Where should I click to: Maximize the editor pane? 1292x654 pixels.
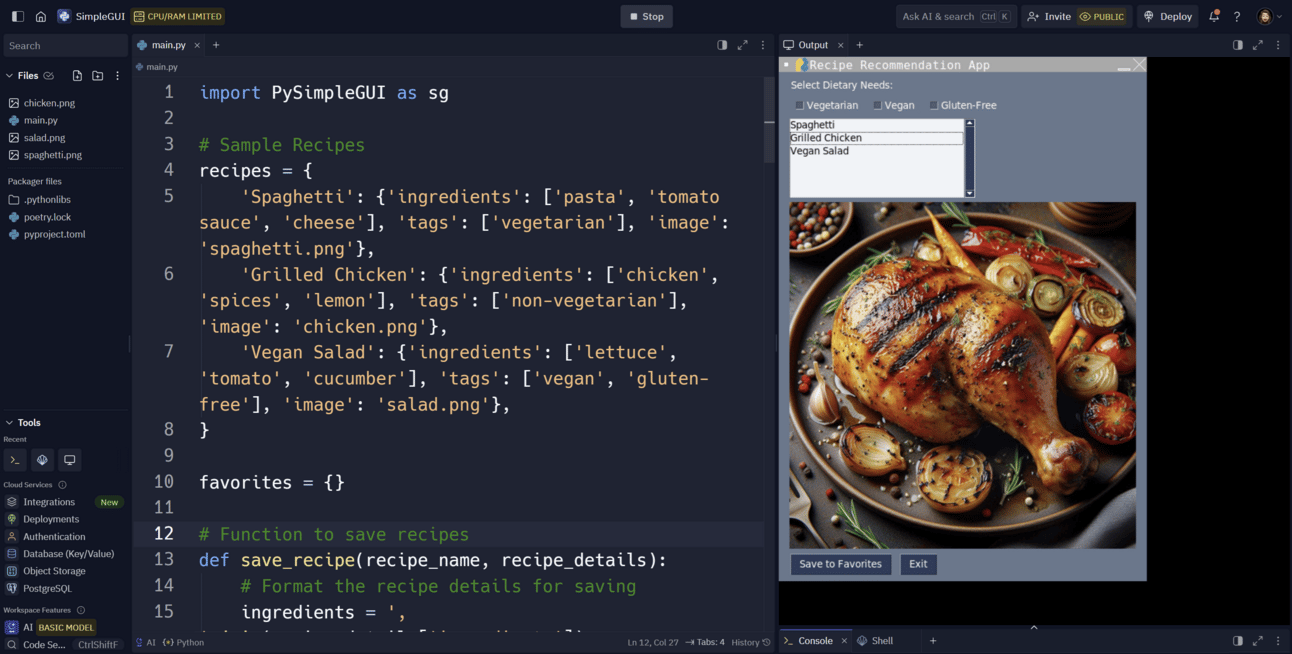click(742, 45)
